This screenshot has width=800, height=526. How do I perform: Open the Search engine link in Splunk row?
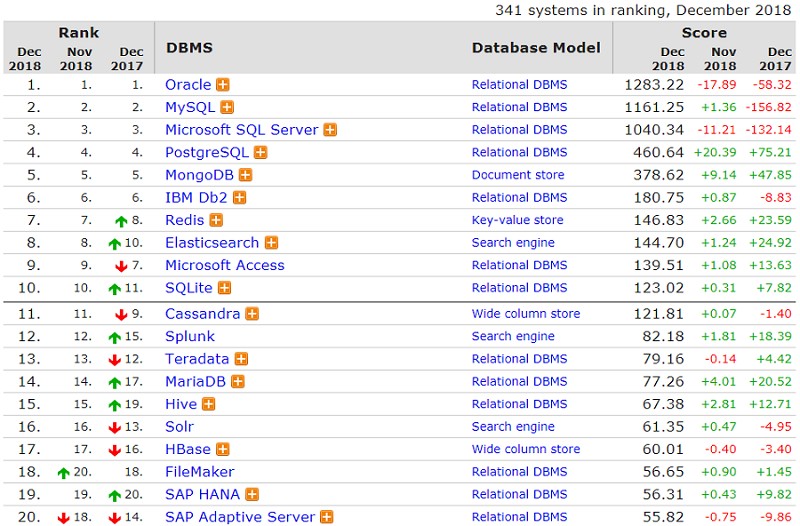pos(513,336)
